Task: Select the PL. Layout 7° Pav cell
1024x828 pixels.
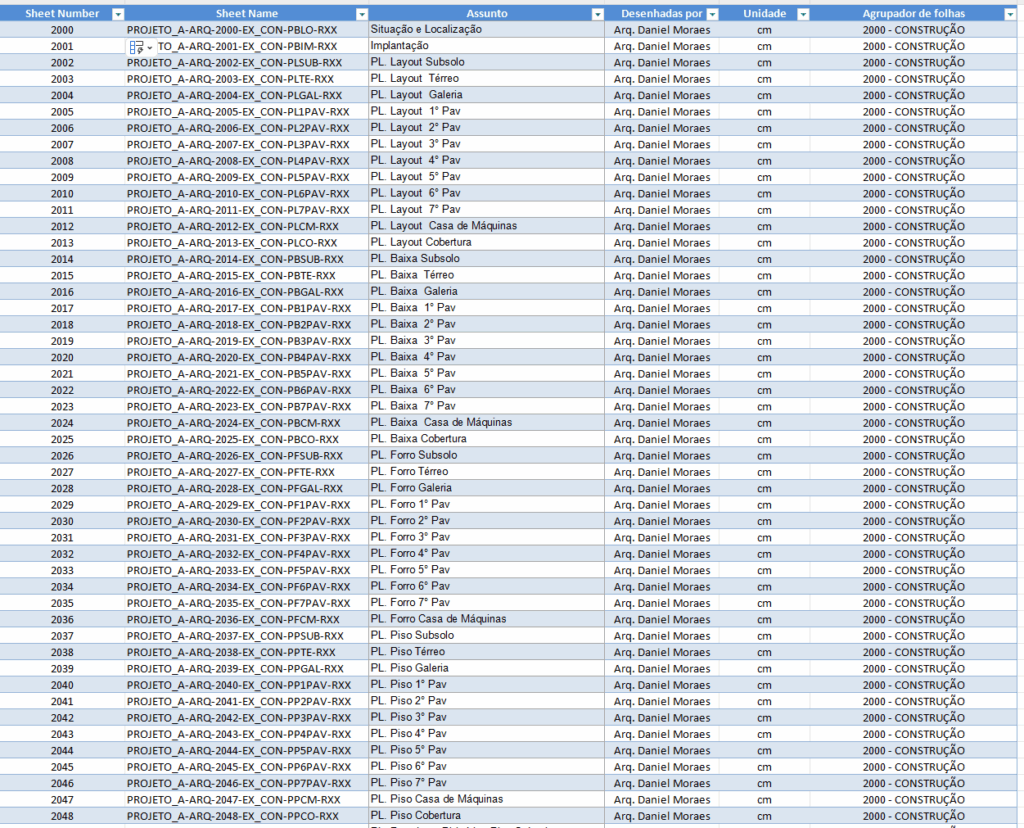Action: [487, 210]
